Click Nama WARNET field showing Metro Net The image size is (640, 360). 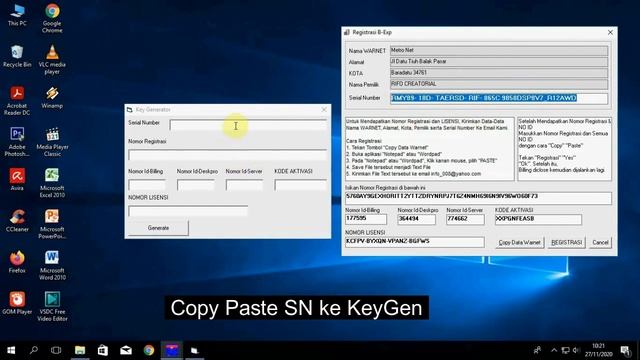click(x=499, y=51)
